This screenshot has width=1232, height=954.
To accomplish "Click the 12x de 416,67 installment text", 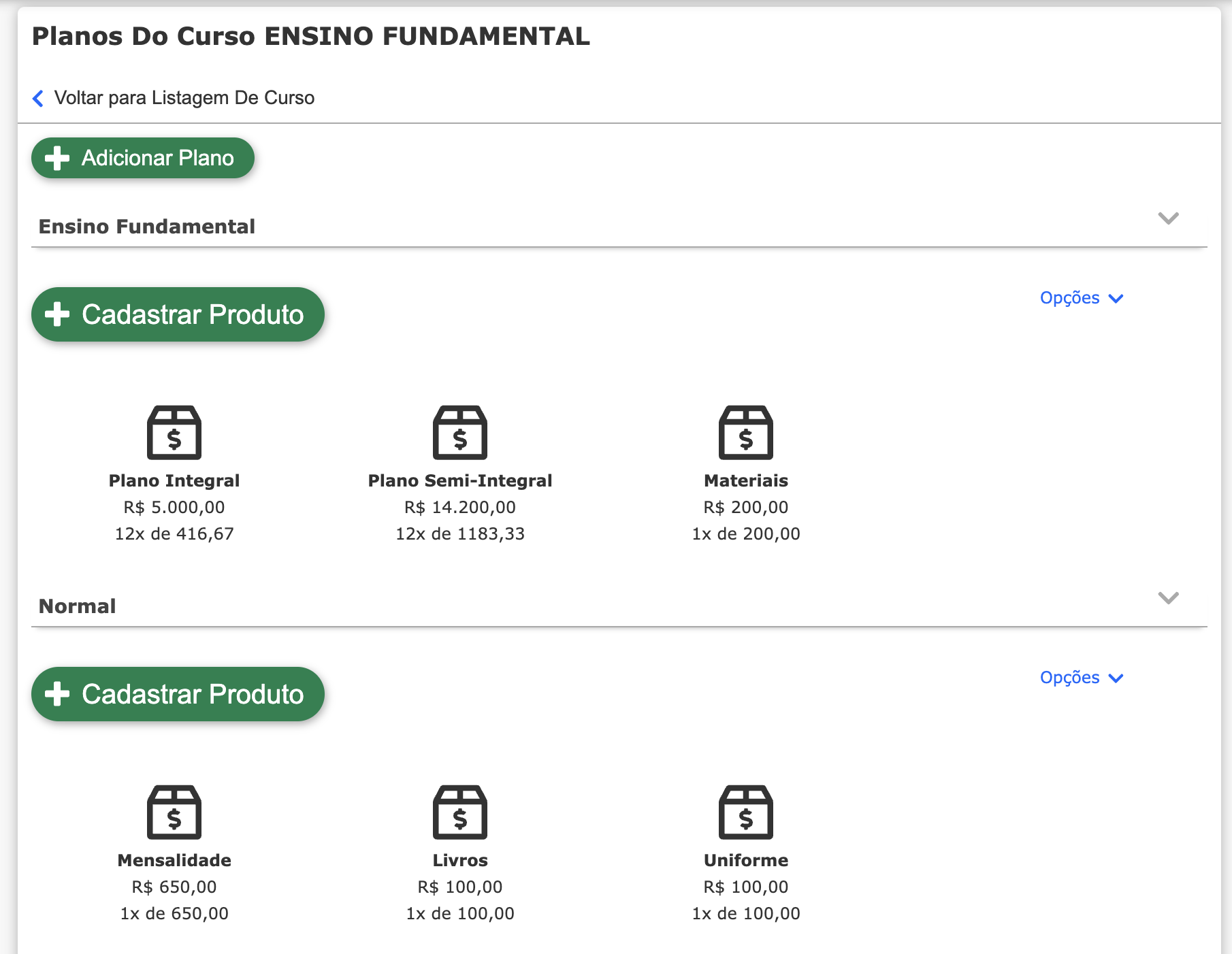I will click(x=174, y=534).
